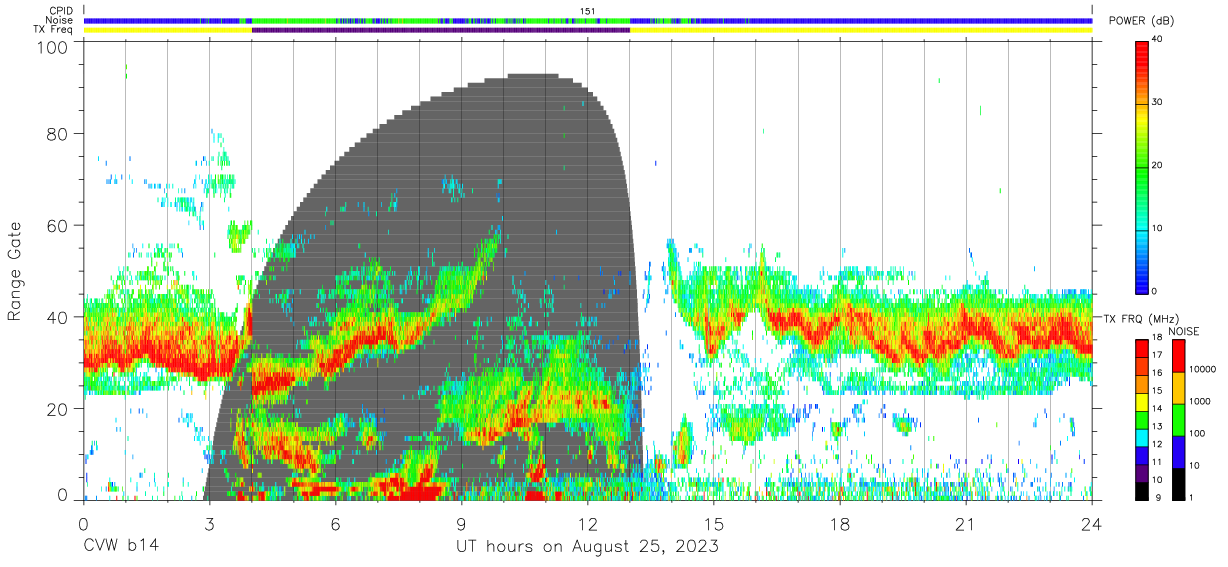
Task: Click the TX frequency color legend bar
Action: (x=1143, y=419)
